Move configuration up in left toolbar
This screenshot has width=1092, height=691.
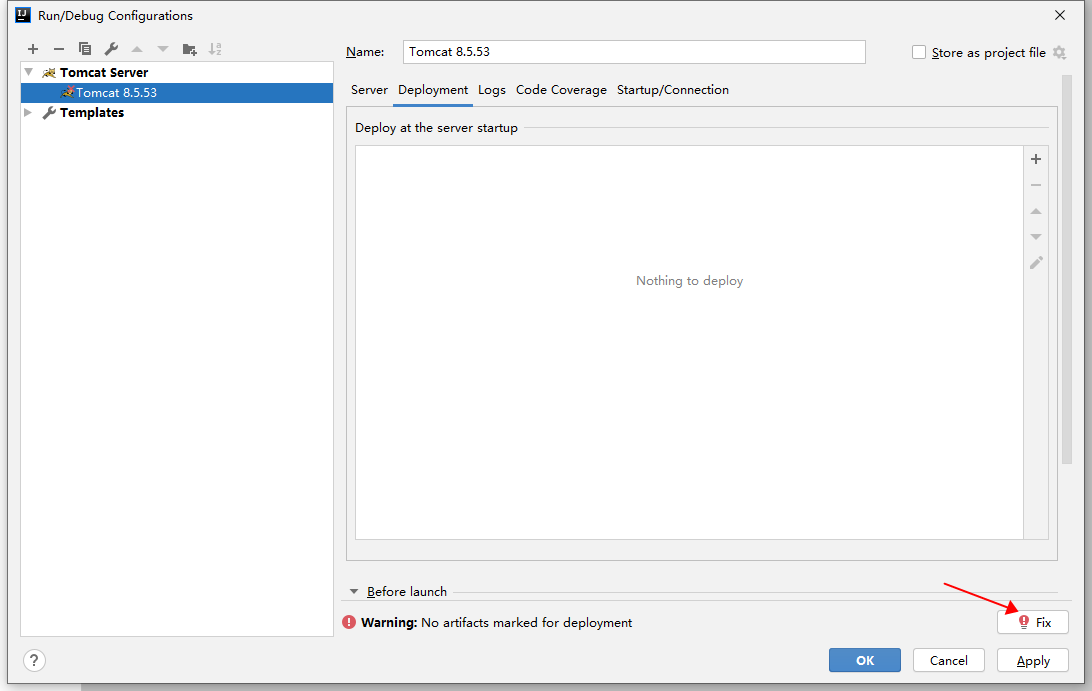tap(137, 49)
